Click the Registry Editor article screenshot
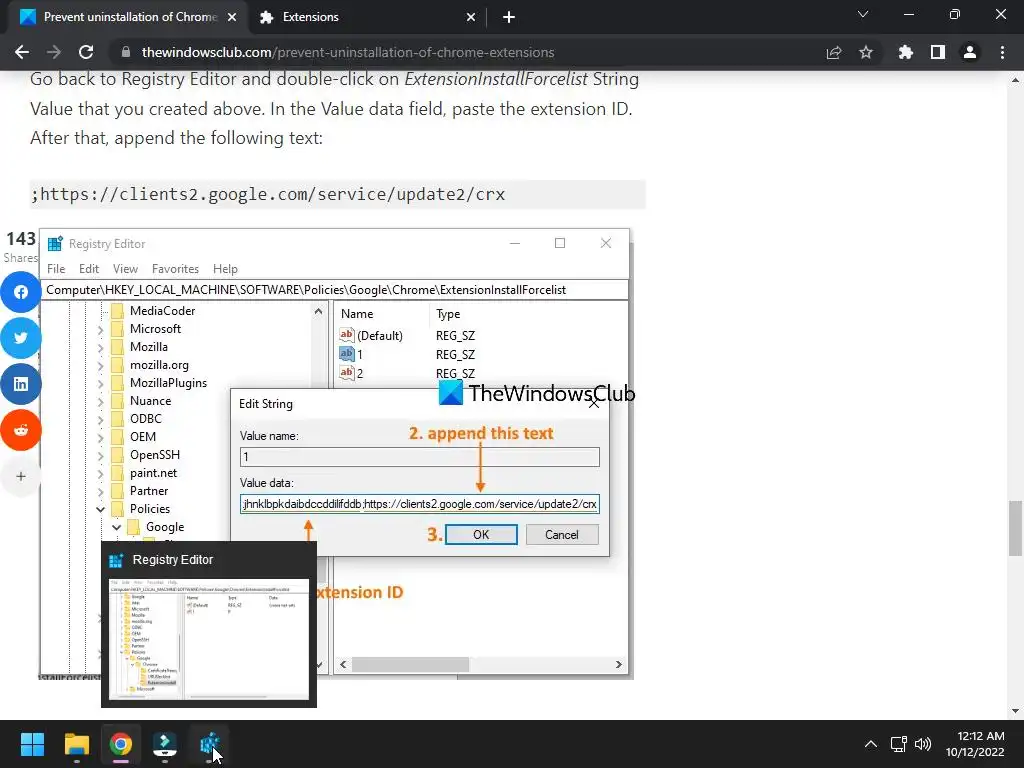This screenshot has width=1024, height=768. [x=336, y=454]
